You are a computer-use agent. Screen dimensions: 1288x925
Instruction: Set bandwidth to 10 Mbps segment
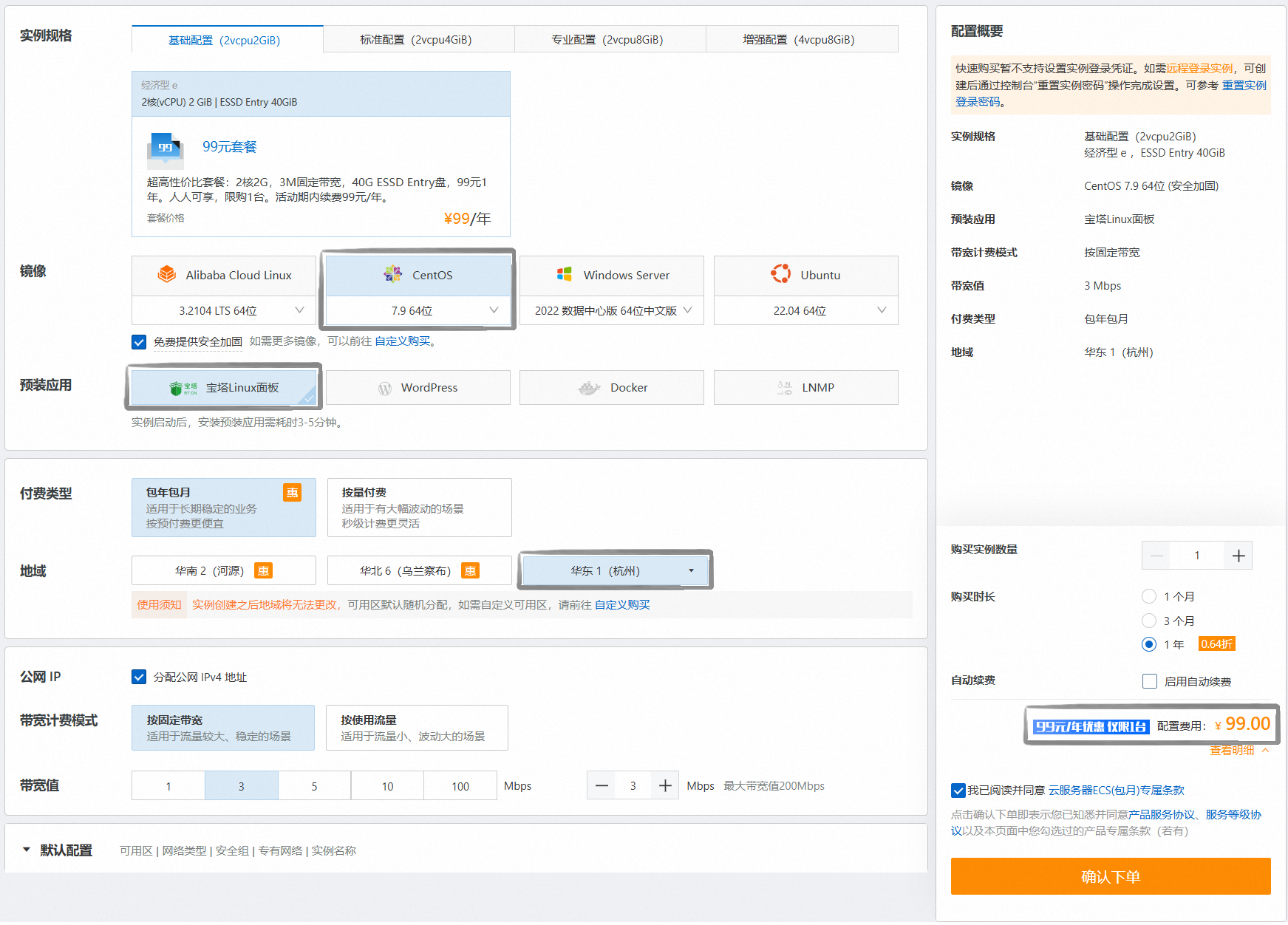(387, 786)
